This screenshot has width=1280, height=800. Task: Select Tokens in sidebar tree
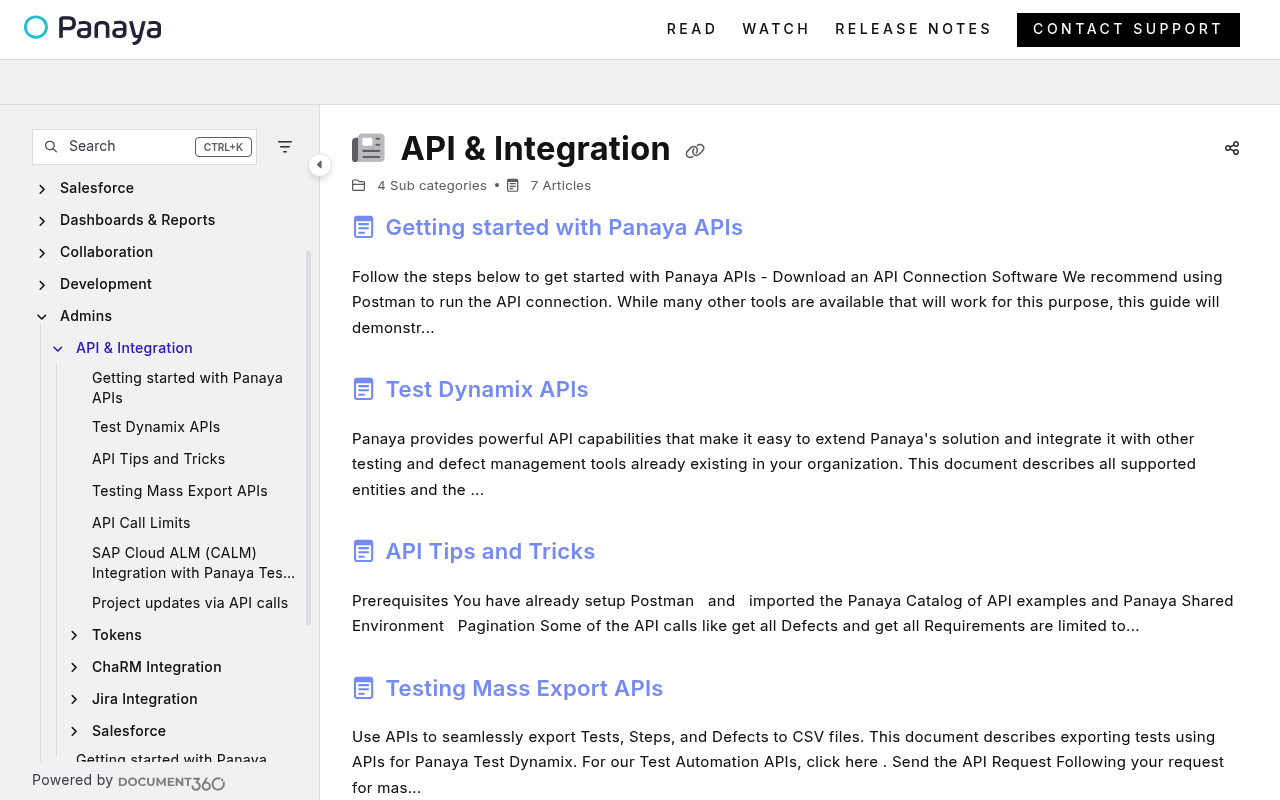coord(117,635)
